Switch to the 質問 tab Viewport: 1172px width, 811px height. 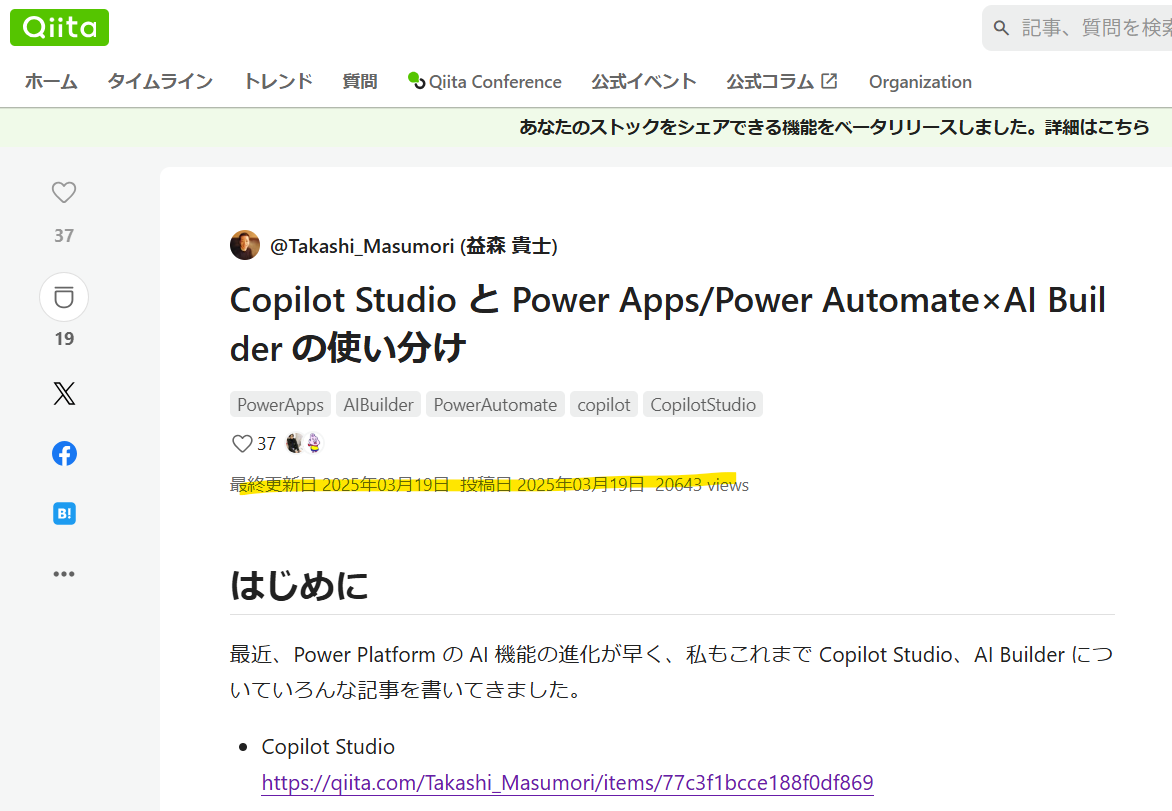click(360, 81)
